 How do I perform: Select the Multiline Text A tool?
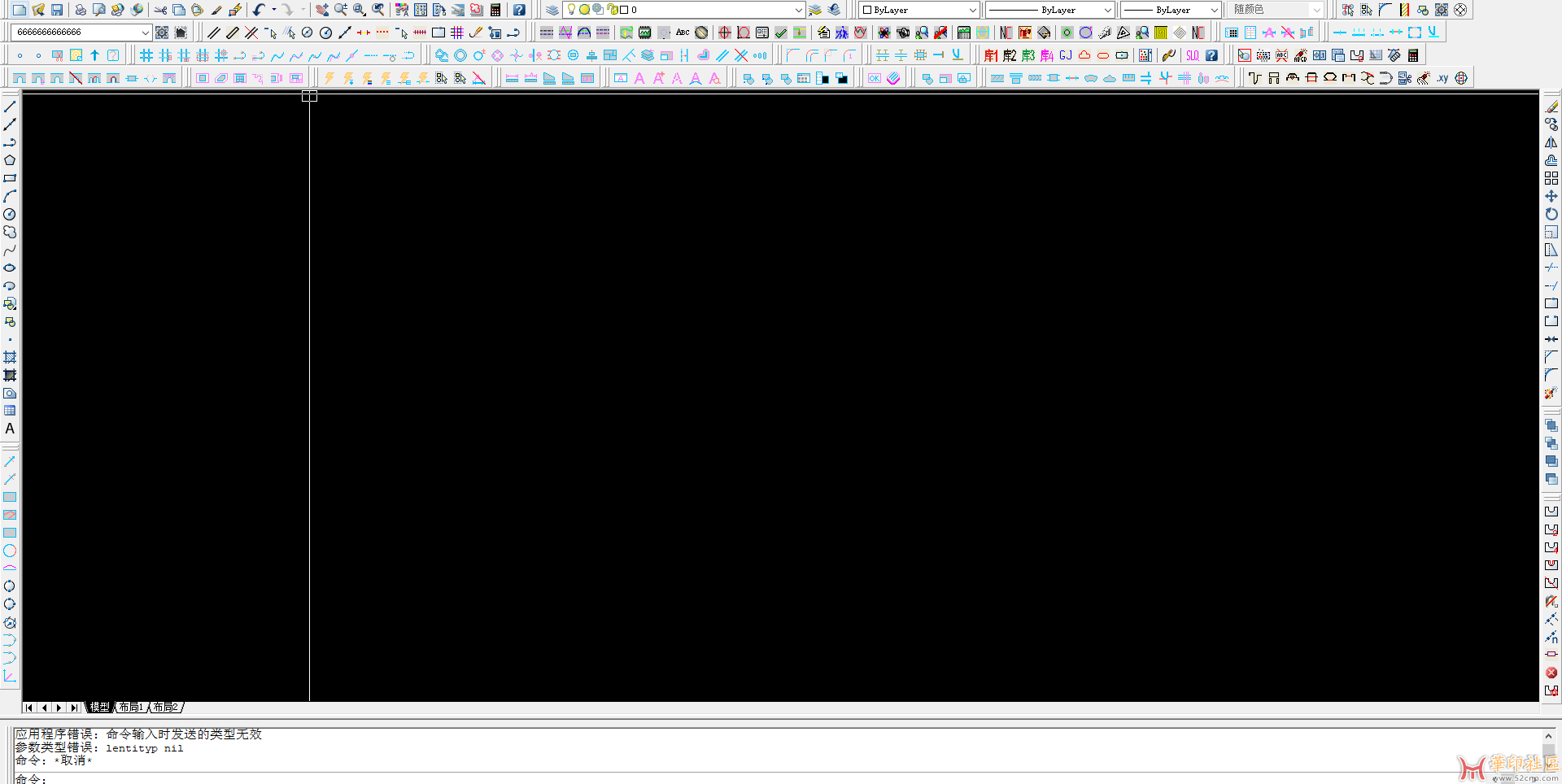click(10, 429)
